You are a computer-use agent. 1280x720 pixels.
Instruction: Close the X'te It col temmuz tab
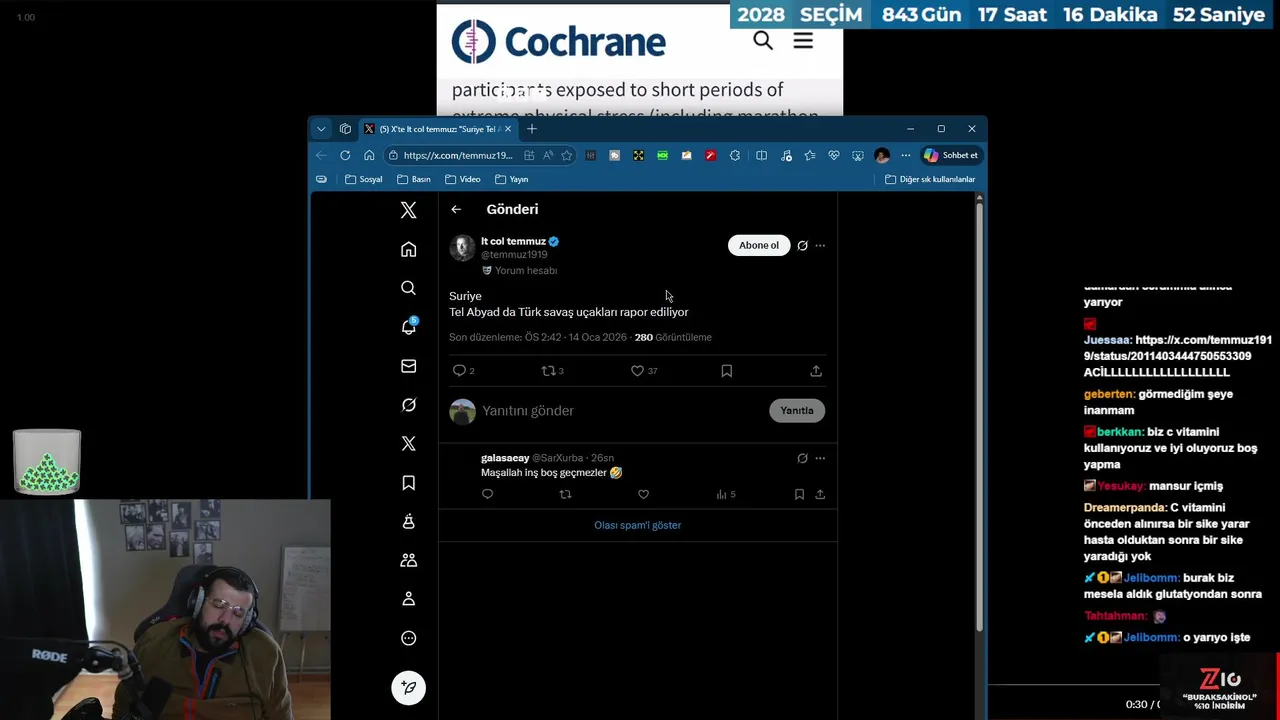point(508,129)
